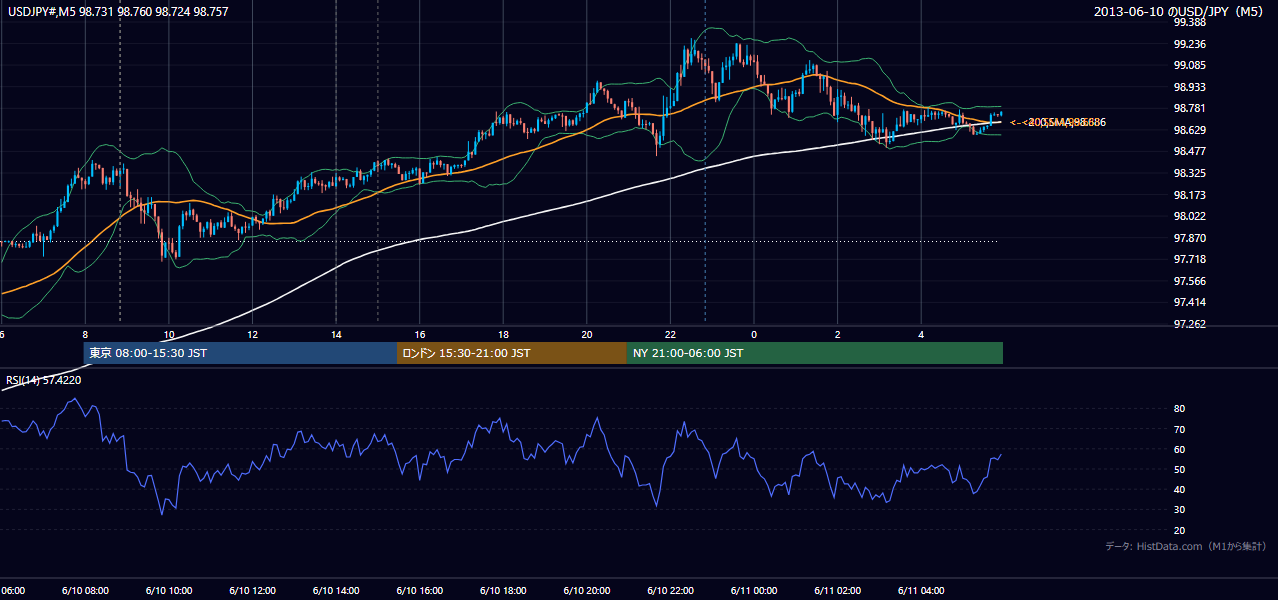Click the overlapping SMA value label near 98.686

pos(1057,122)
